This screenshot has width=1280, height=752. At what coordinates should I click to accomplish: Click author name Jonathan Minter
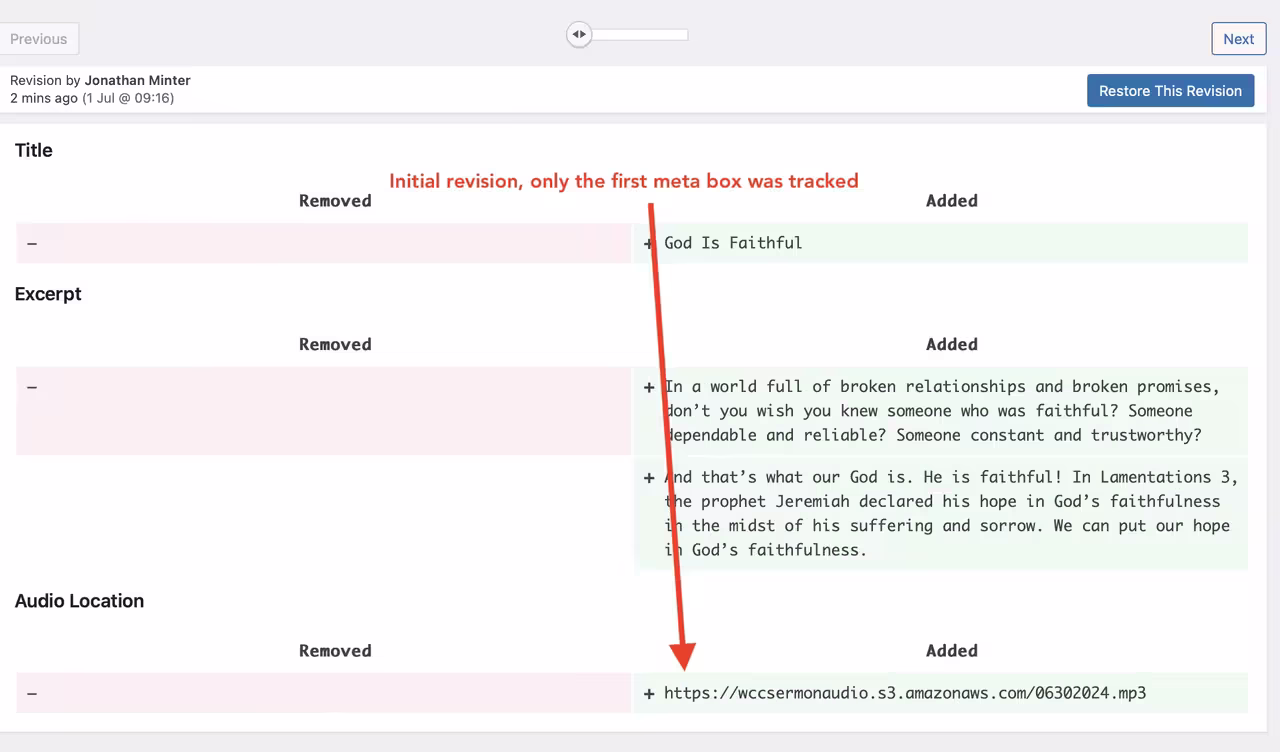click(x=137, y=80)
